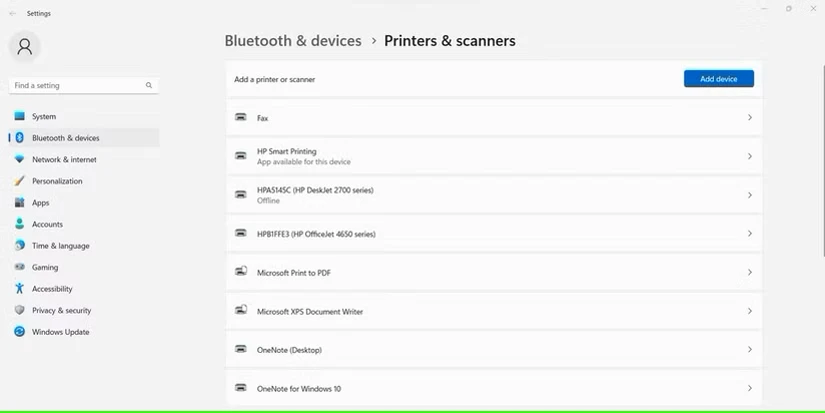Click the Network & internet wifi icon
This screenshot has height=413, width=825.
coord(19,159)
